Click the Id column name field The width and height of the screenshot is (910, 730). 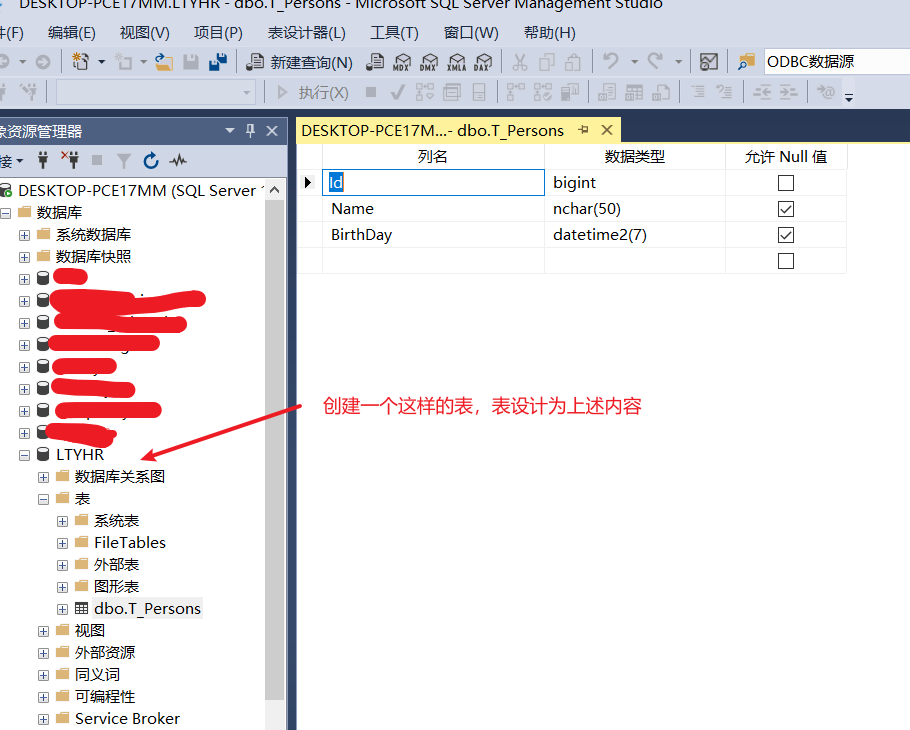point(433,183)
